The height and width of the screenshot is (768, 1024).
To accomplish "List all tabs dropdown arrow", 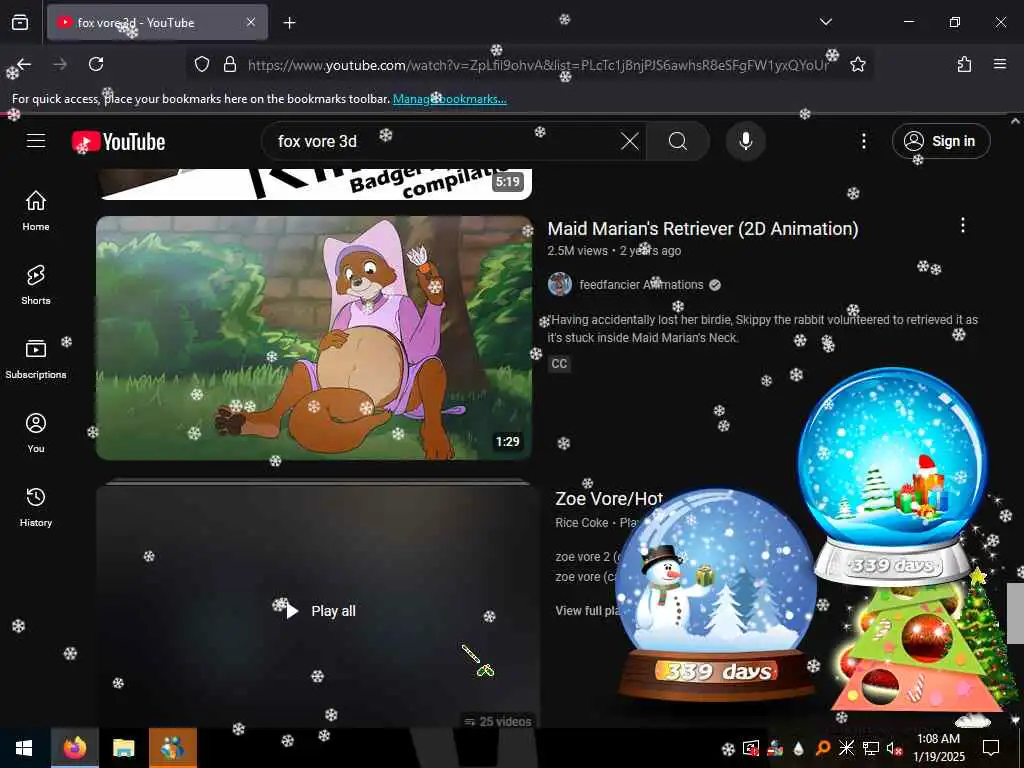I will point(825,22).
